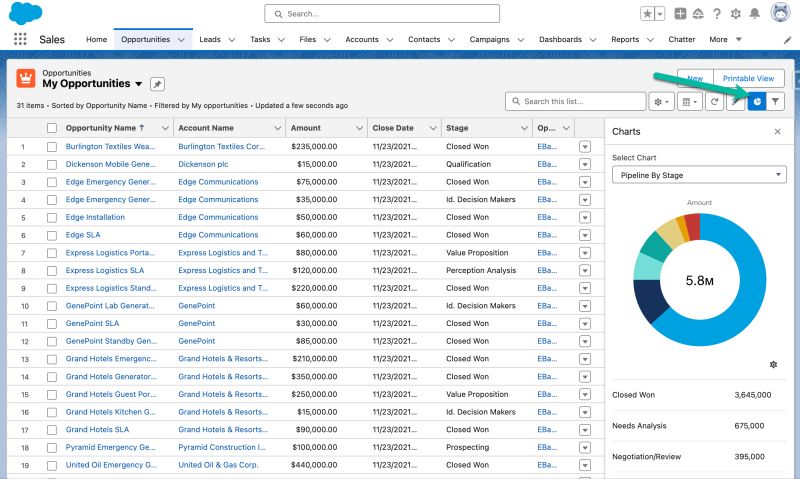Open the Help question mark icon
The height and width of the screenshot is (479, 800).
pos(717,14)
